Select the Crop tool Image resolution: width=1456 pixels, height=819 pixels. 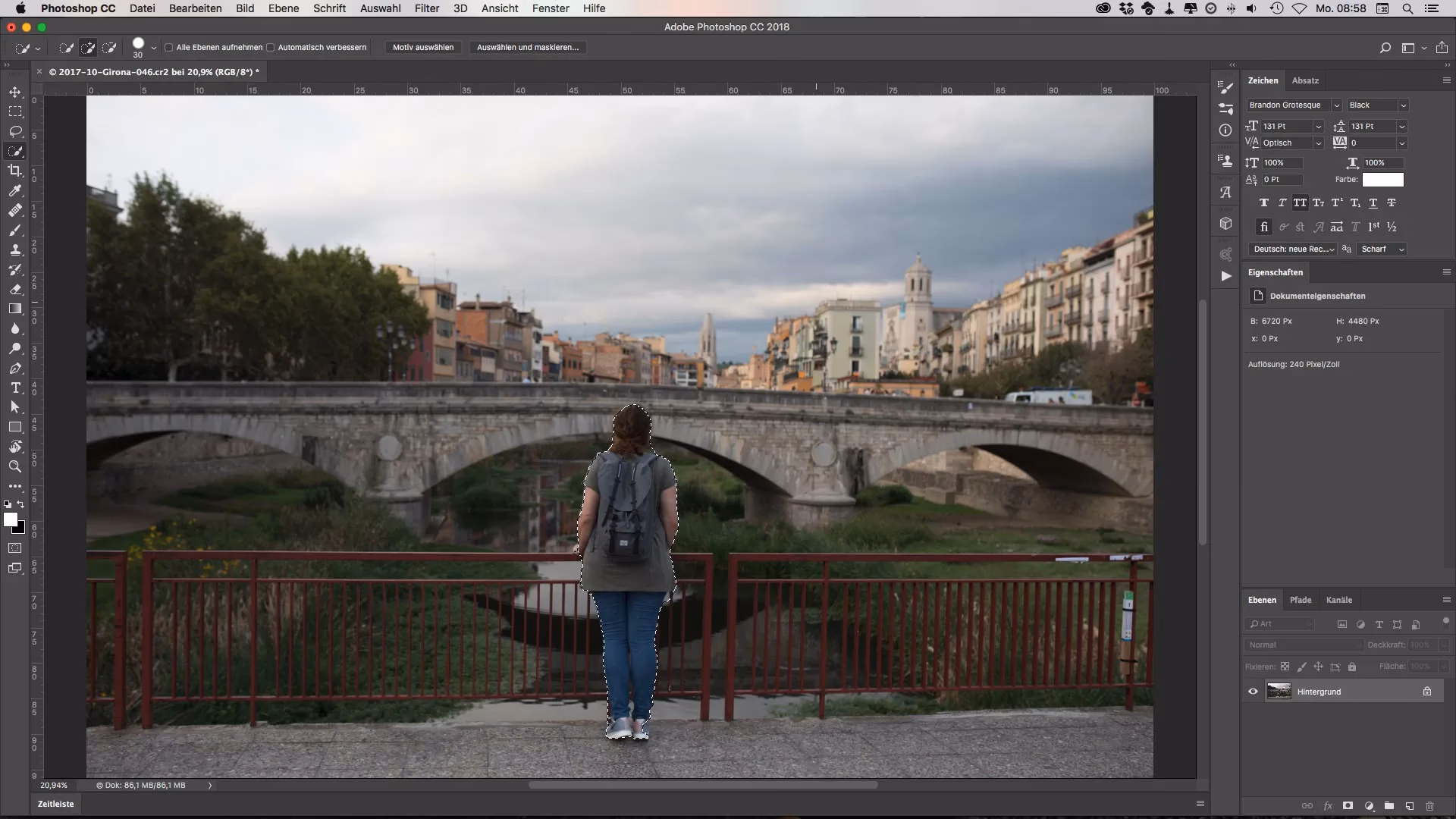pos(15,171)
